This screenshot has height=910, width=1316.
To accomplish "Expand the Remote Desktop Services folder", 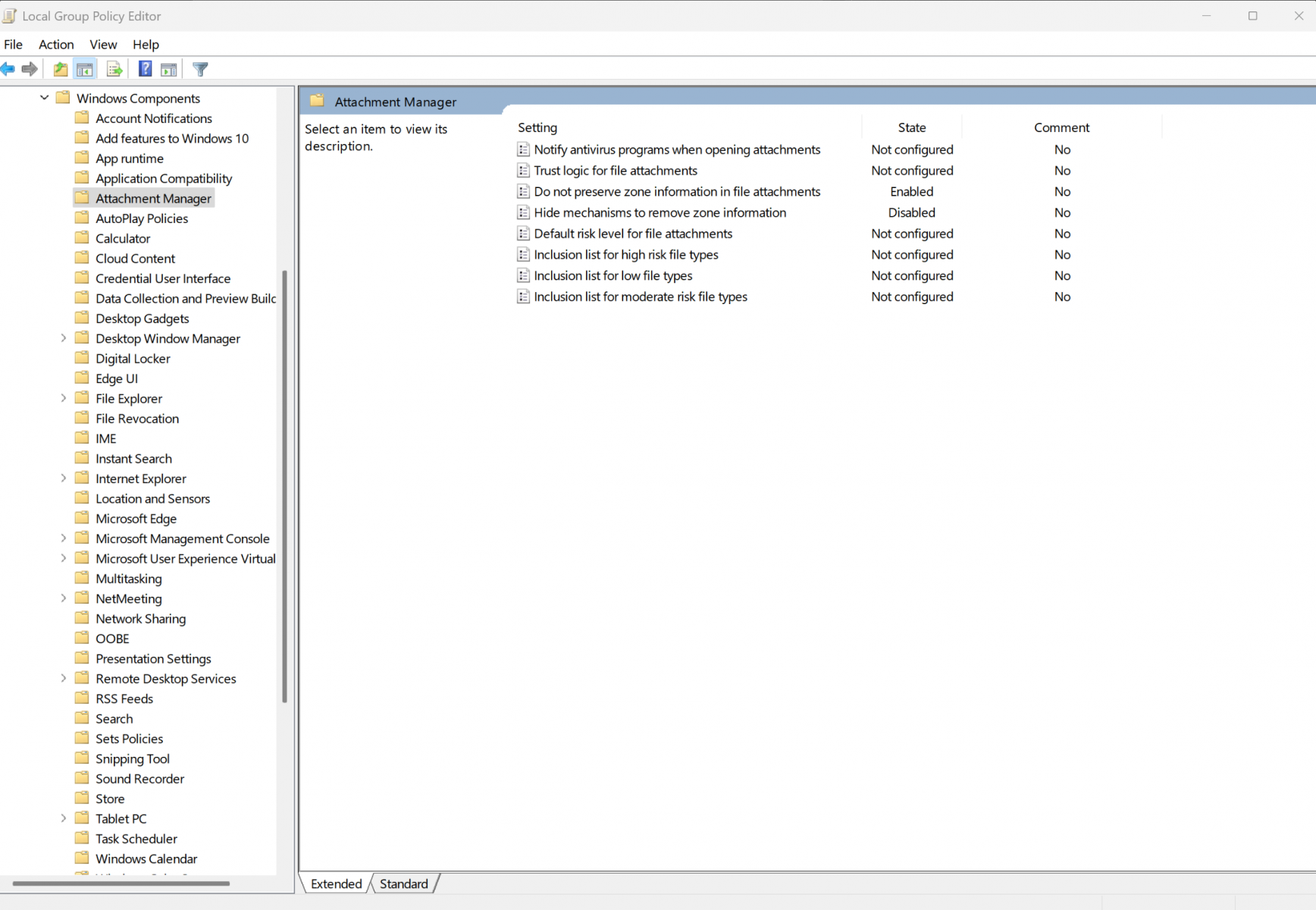I will pyautogui.click(x=64, y=679).
